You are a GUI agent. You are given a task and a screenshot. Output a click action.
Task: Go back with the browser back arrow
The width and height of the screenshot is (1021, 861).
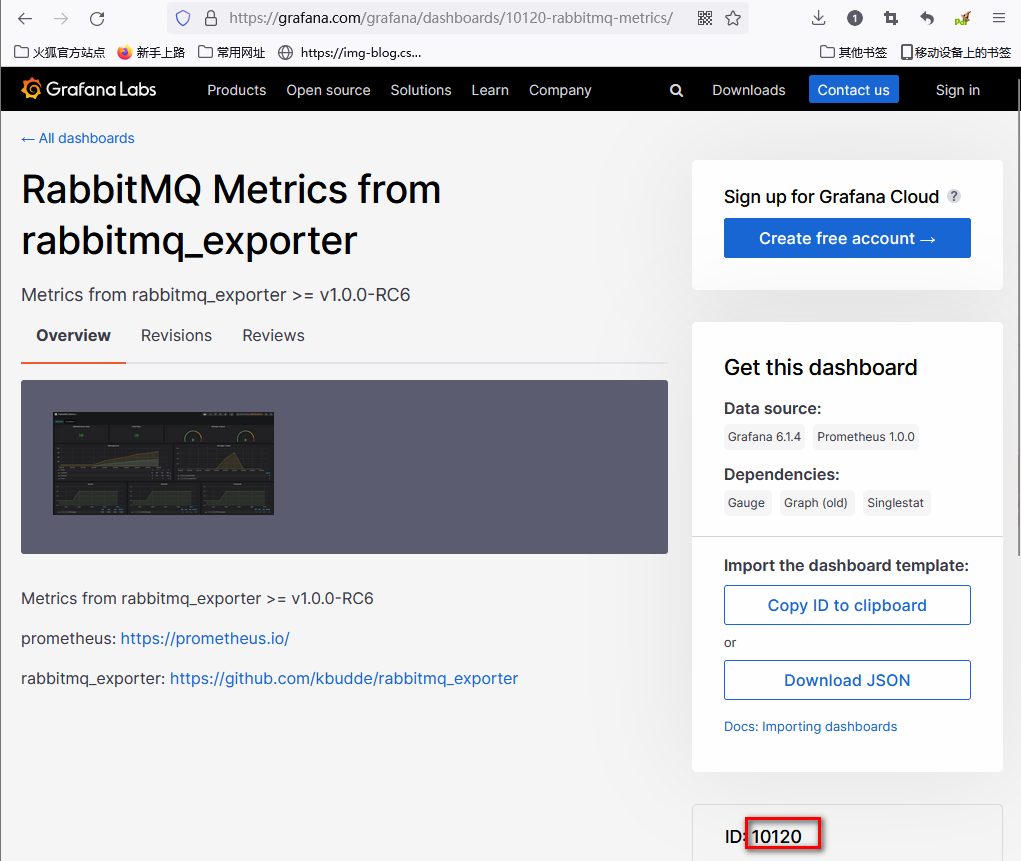click(x=25, y=18)
